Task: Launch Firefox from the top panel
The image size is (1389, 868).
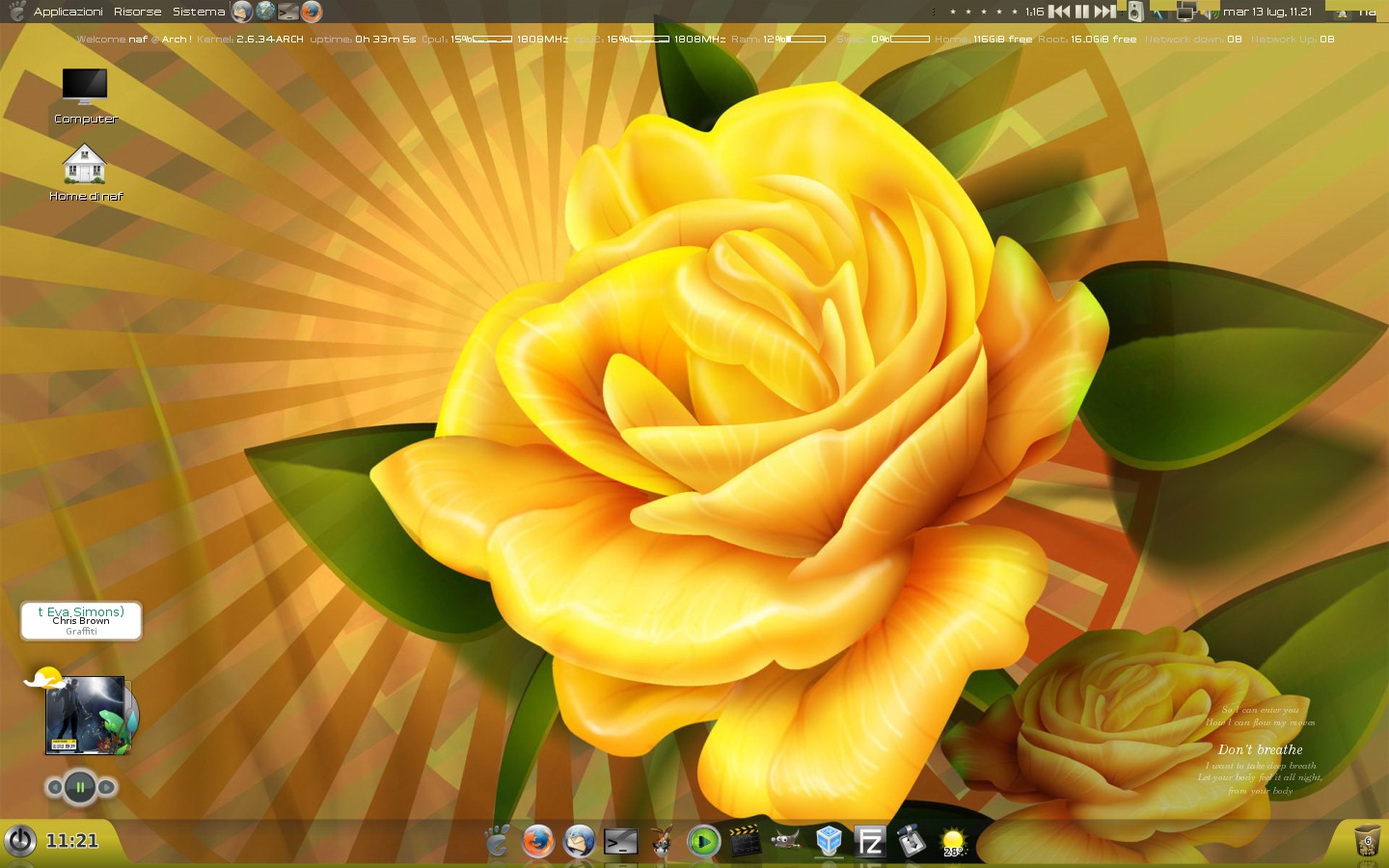Action: 311,12
